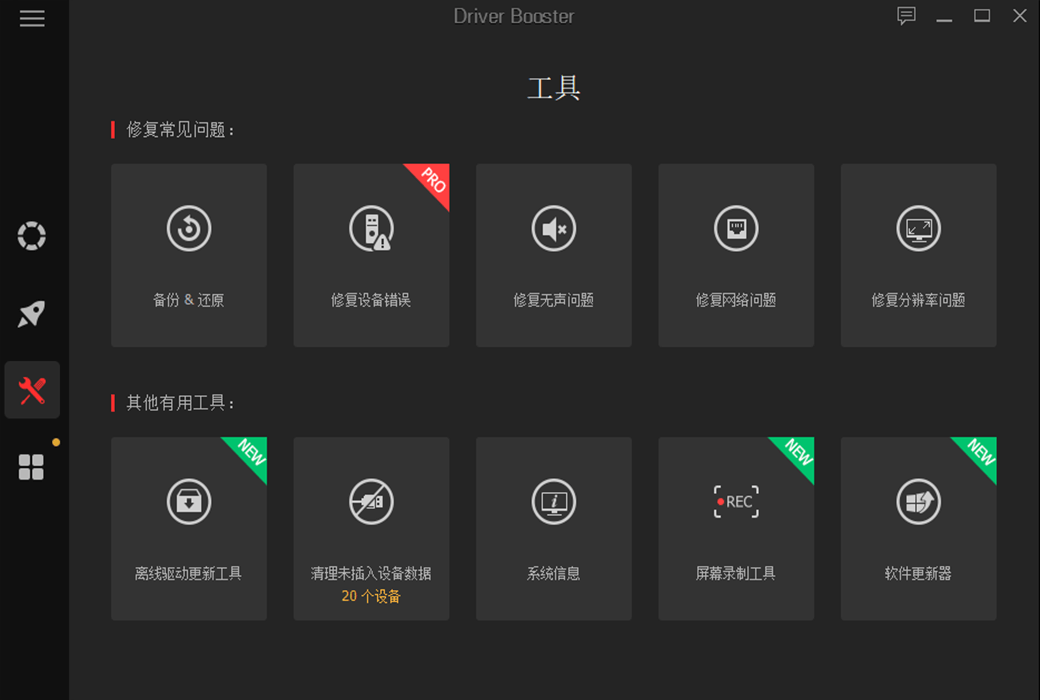Click the 清理未插入设备数据 unplugged device icon
Viewport: 1040px width, 700px height.
[x=371, y=502]
